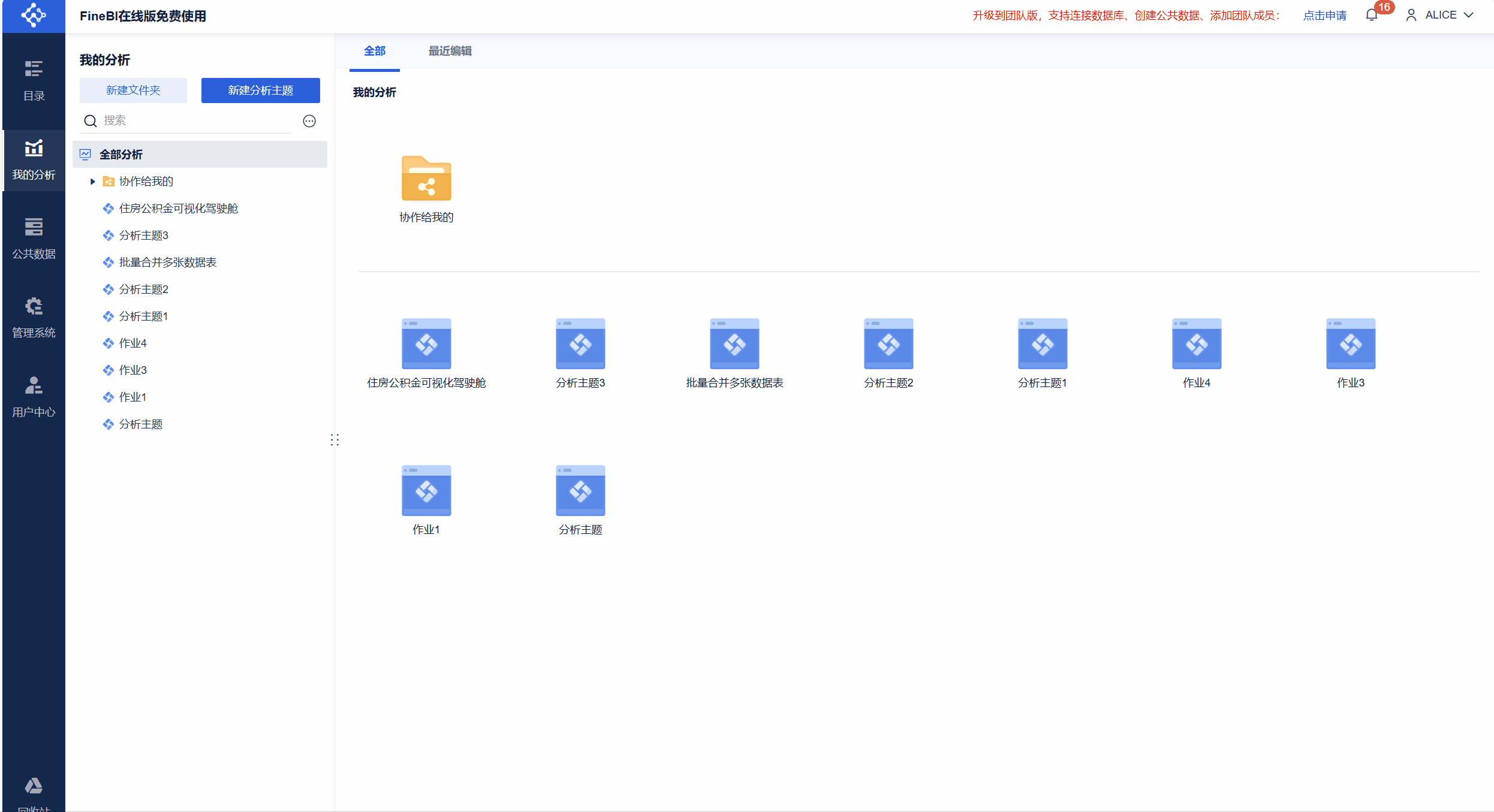Open the 用户中心 sidebar section

click(x=34, y=397)
